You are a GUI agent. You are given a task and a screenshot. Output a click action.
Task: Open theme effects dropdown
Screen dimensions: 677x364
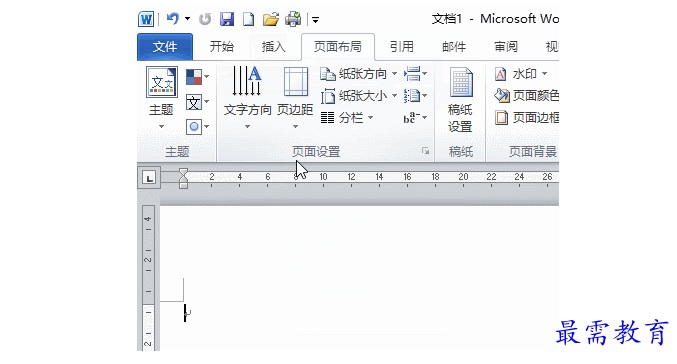[x=197, y=127]
